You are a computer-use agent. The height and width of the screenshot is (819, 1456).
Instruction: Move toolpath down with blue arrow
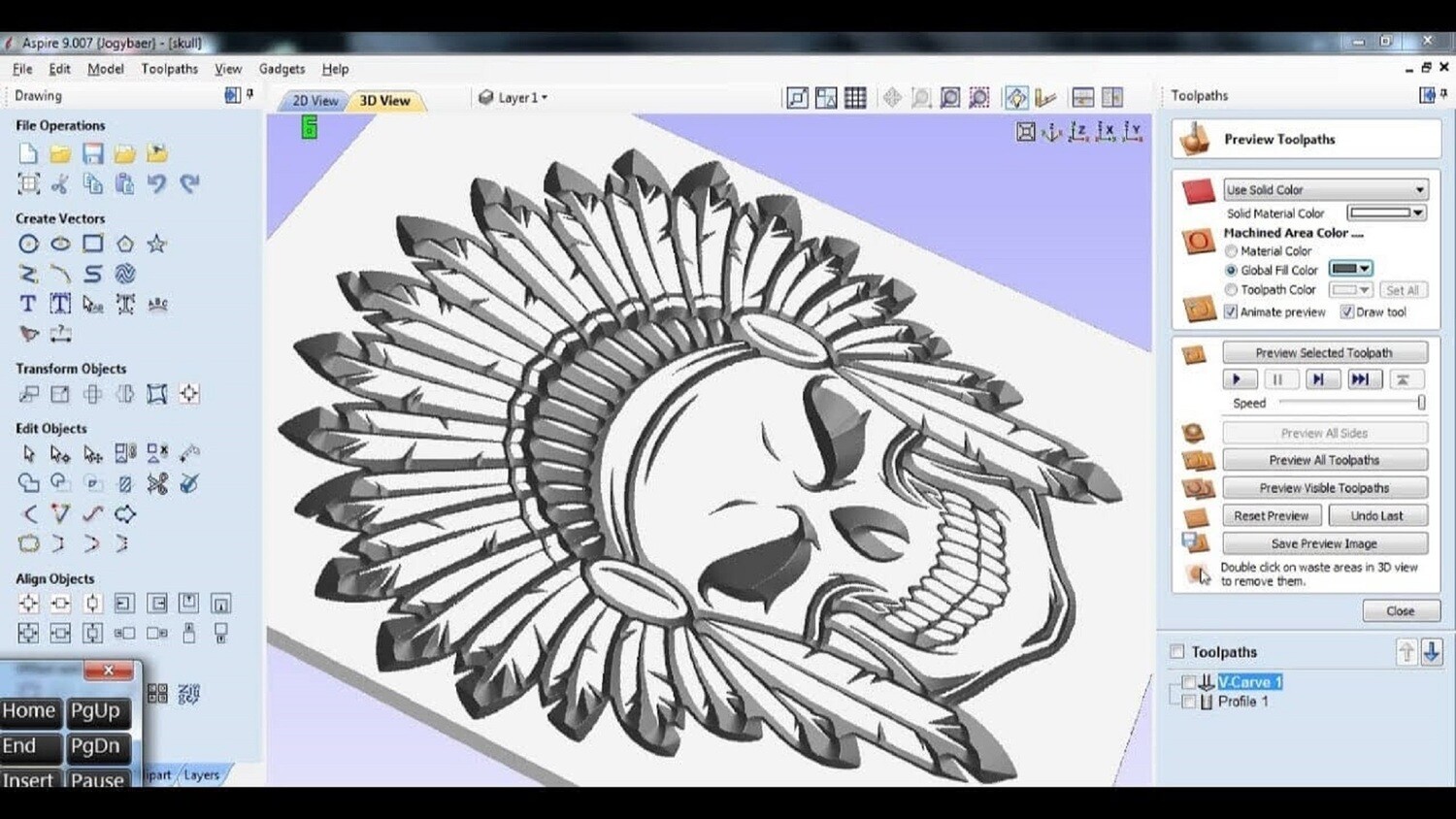[1431, 652]
